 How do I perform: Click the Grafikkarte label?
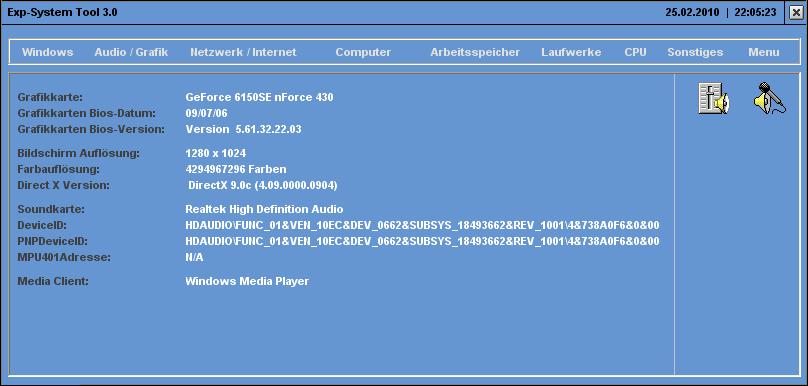pyautogui.click(x=50, y=97)
